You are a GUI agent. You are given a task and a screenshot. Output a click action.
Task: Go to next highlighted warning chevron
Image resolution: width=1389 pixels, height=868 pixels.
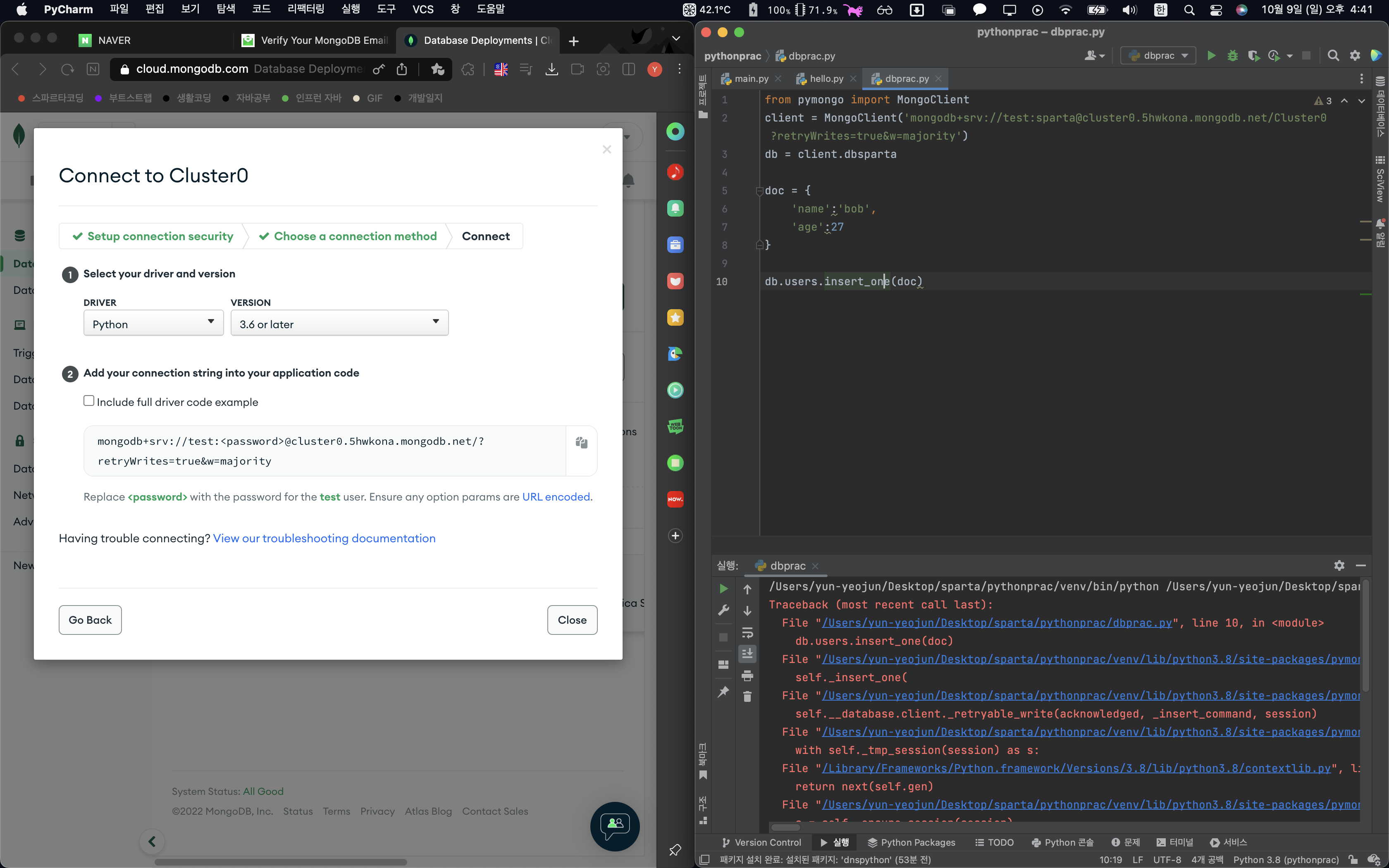pyautogui.click(x=1361, y=101)
